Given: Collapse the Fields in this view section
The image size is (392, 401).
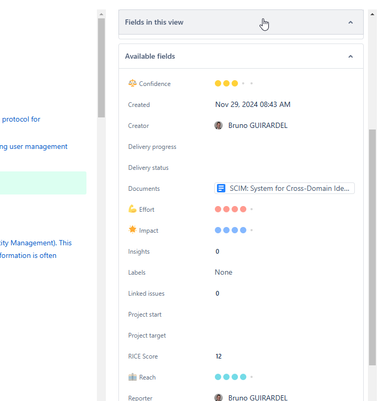Looking at the screenshot, I should [x=350, y=23].
